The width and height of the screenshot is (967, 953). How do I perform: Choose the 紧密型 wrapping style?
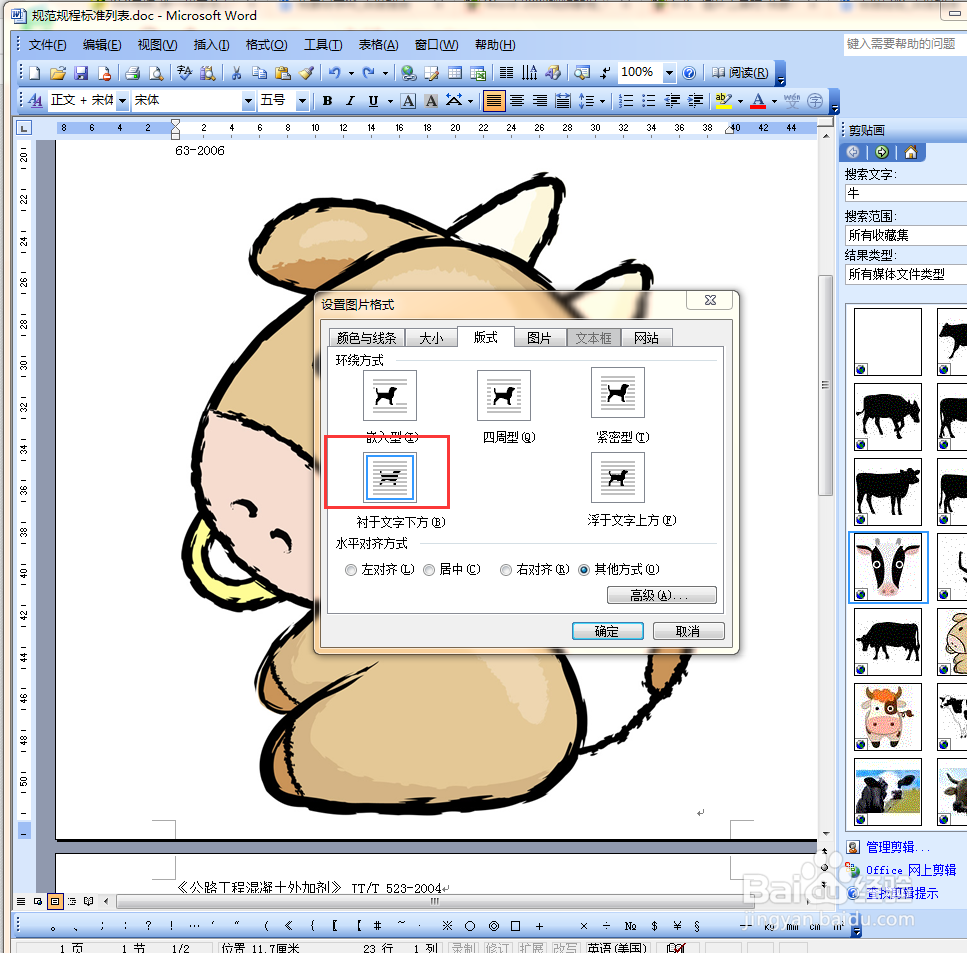click(x=618, y=393)
